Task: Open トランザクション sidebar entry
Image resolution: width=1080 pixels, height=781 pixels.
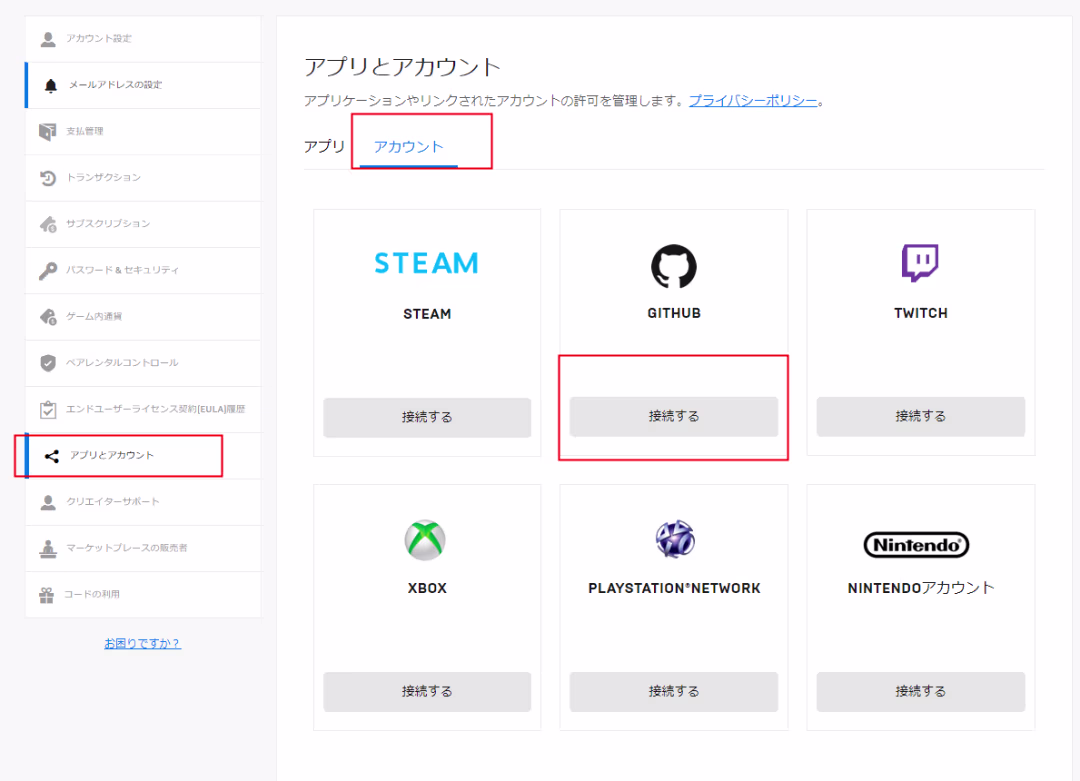Action: point(143,178)
